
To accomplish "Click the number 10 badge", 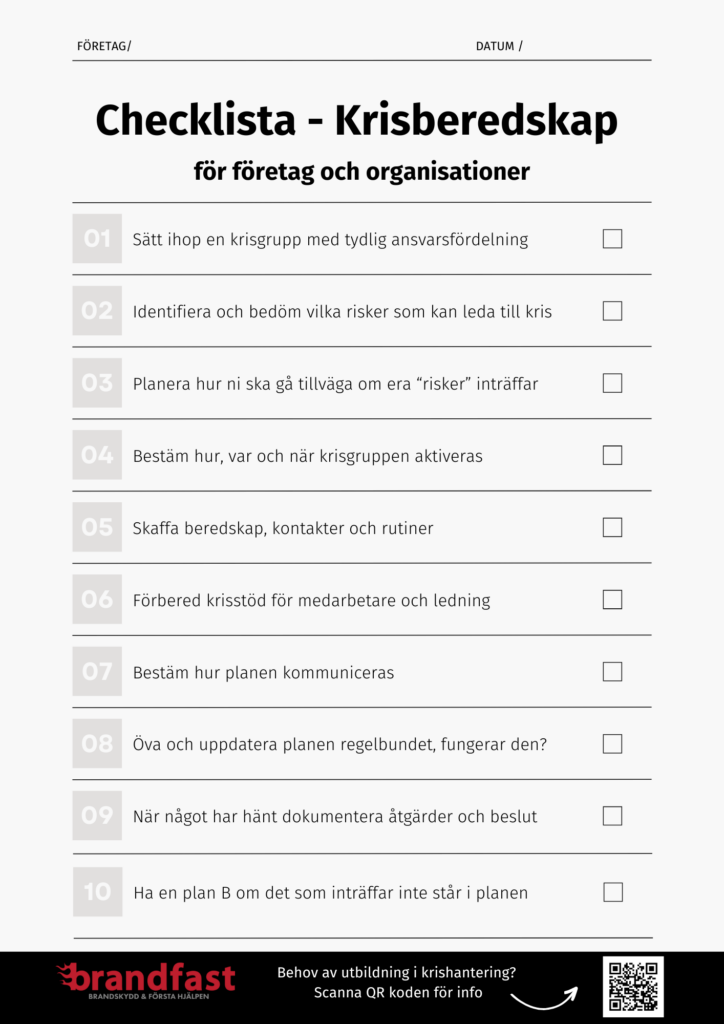I will click(97, 891).
